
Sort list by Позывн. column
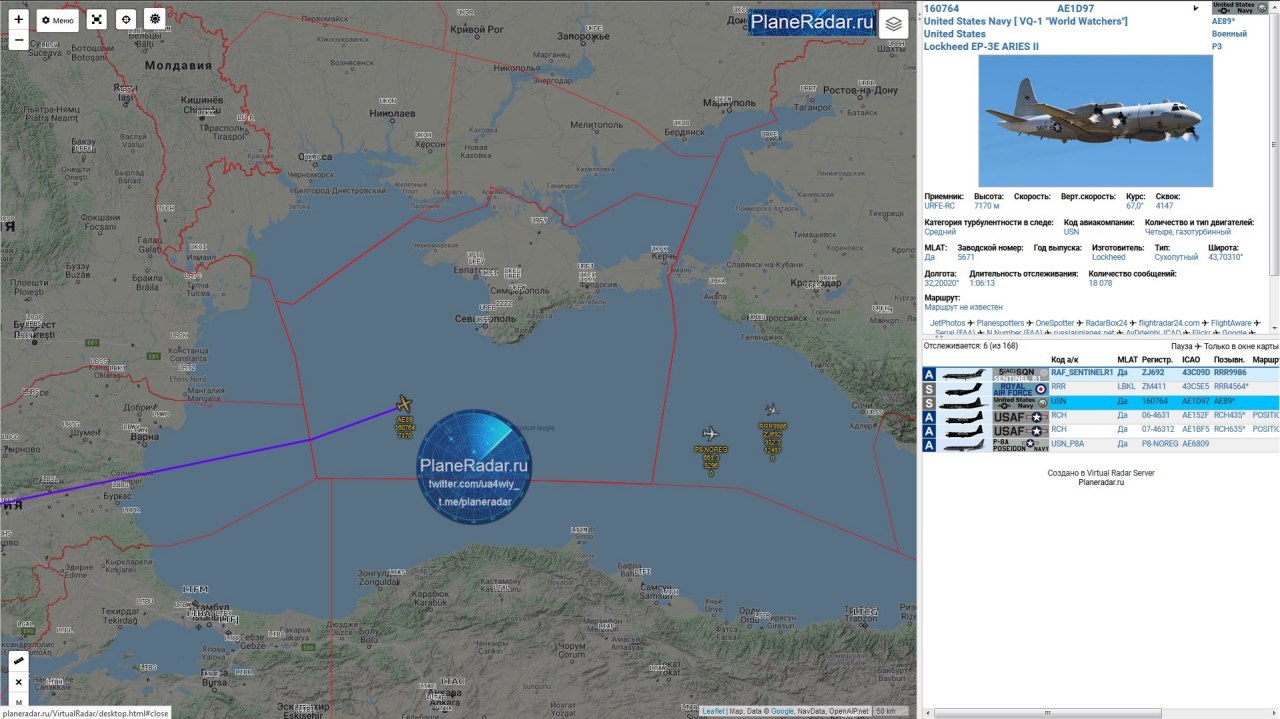click(x=1229, y=359)
